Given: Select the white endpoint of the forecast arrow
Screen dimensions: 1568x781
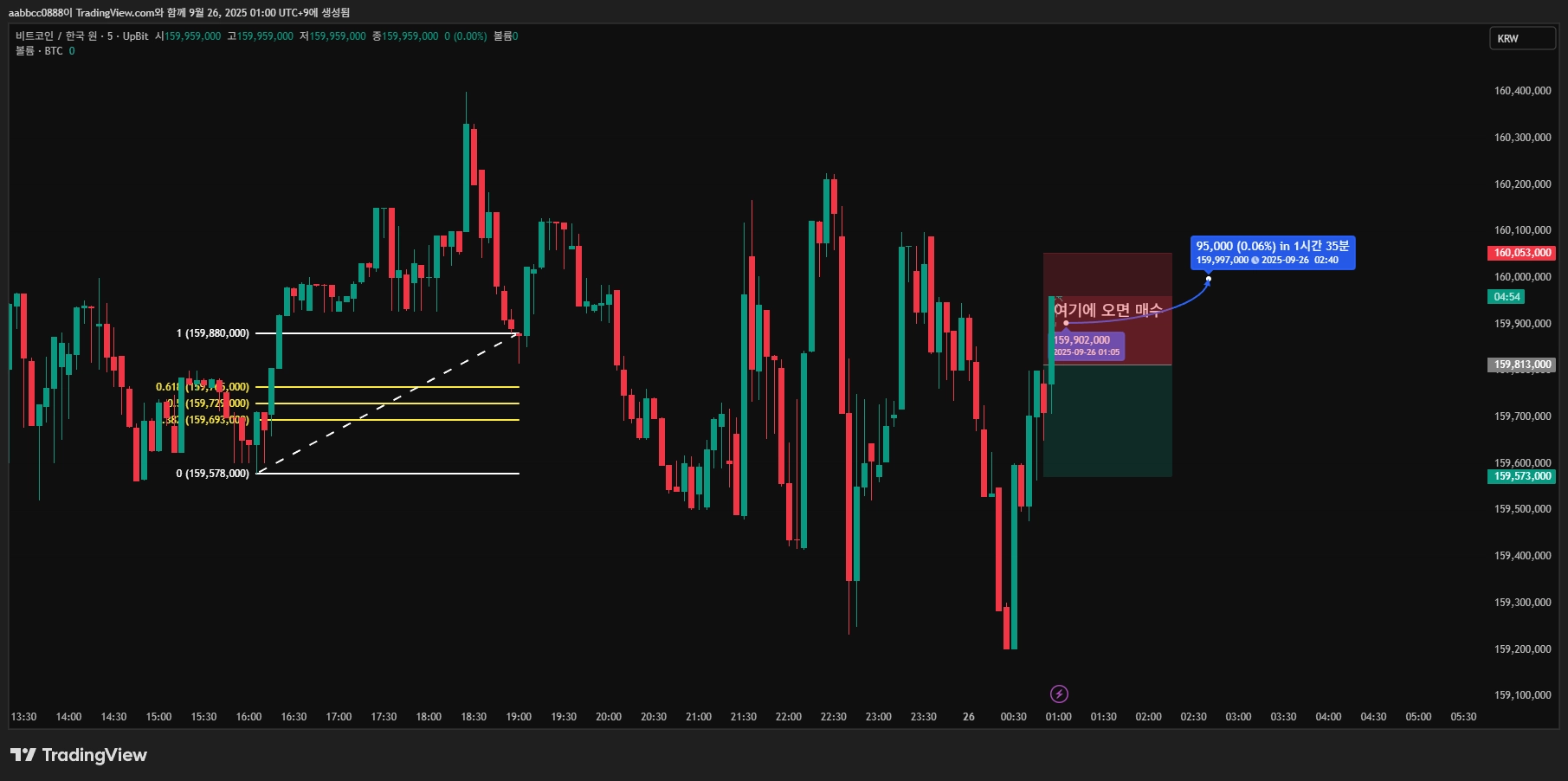Looking at the screenshot, I should 1209,279.
